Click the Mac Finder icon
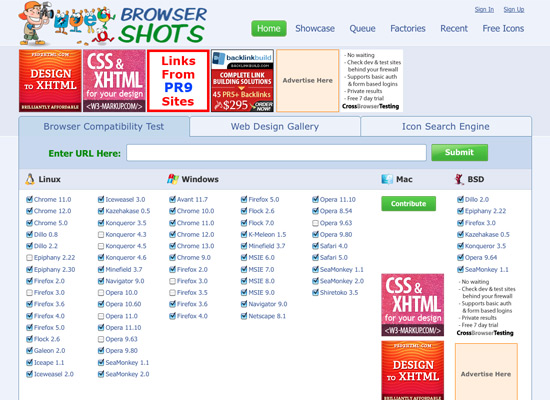550x400 pixels. [387, 179]
